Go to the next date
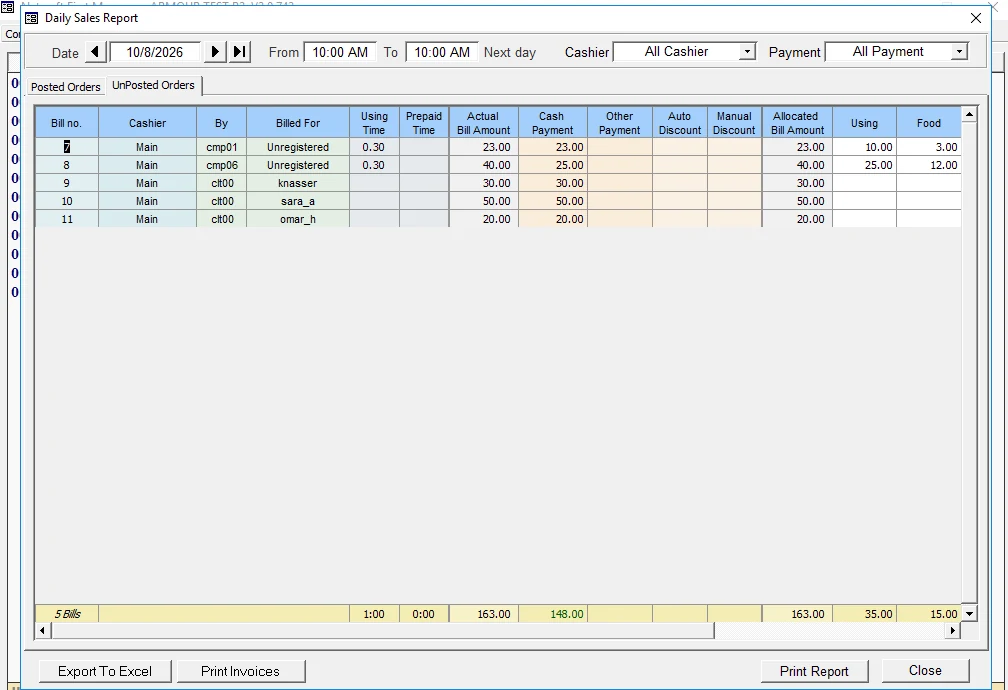This screenshot has height=690, width=1008. click(215, 52)
